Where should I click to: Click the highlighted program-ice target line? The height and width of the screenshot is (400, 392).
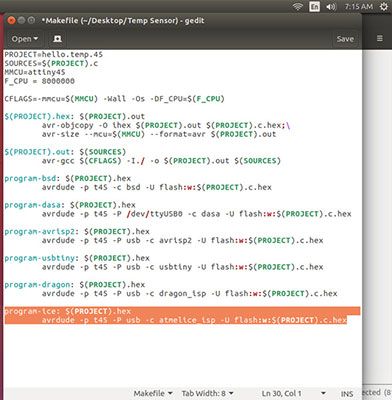(68, 311)
